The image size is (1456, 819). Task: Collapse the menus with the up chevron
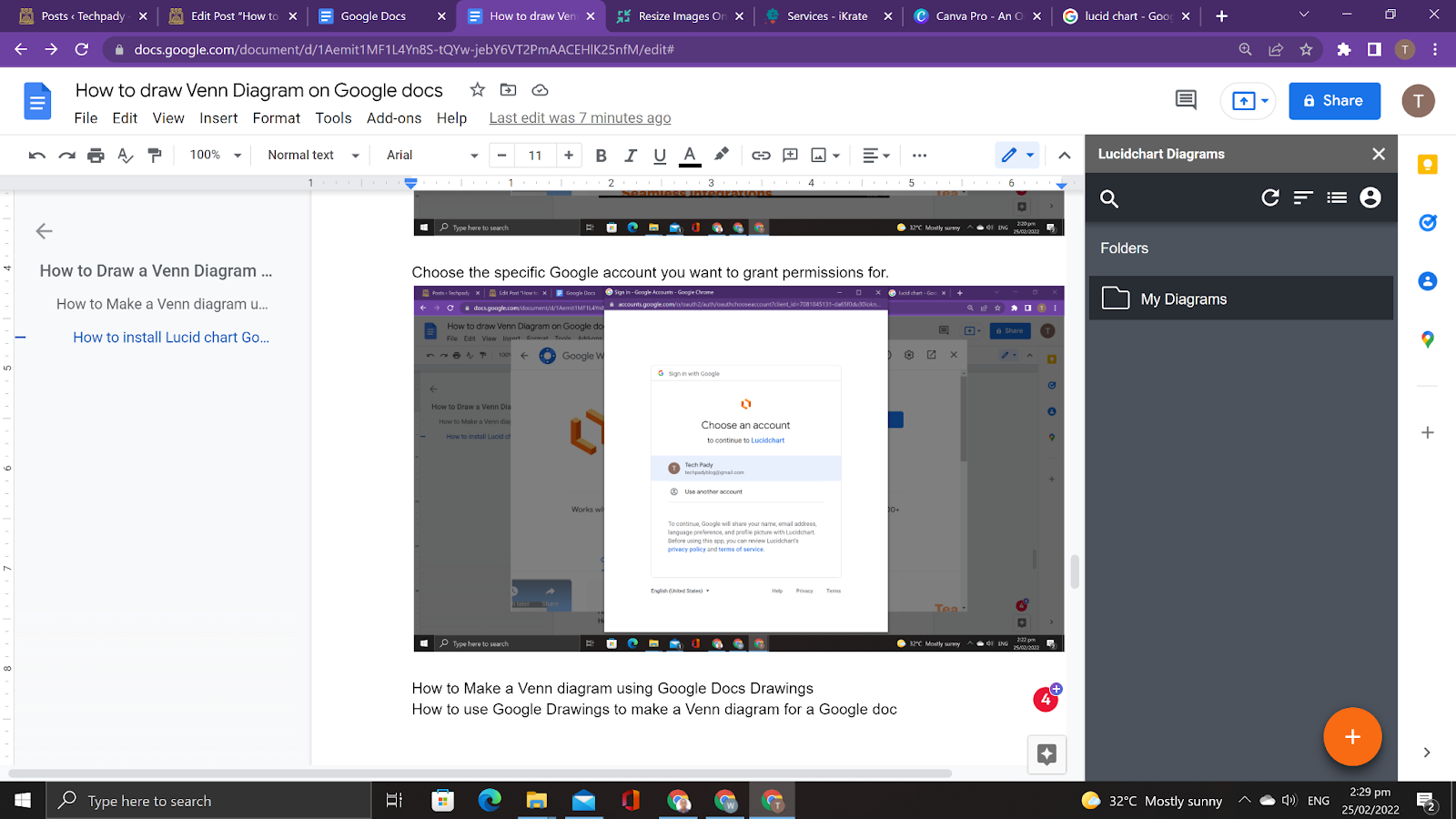(1064, 156)
